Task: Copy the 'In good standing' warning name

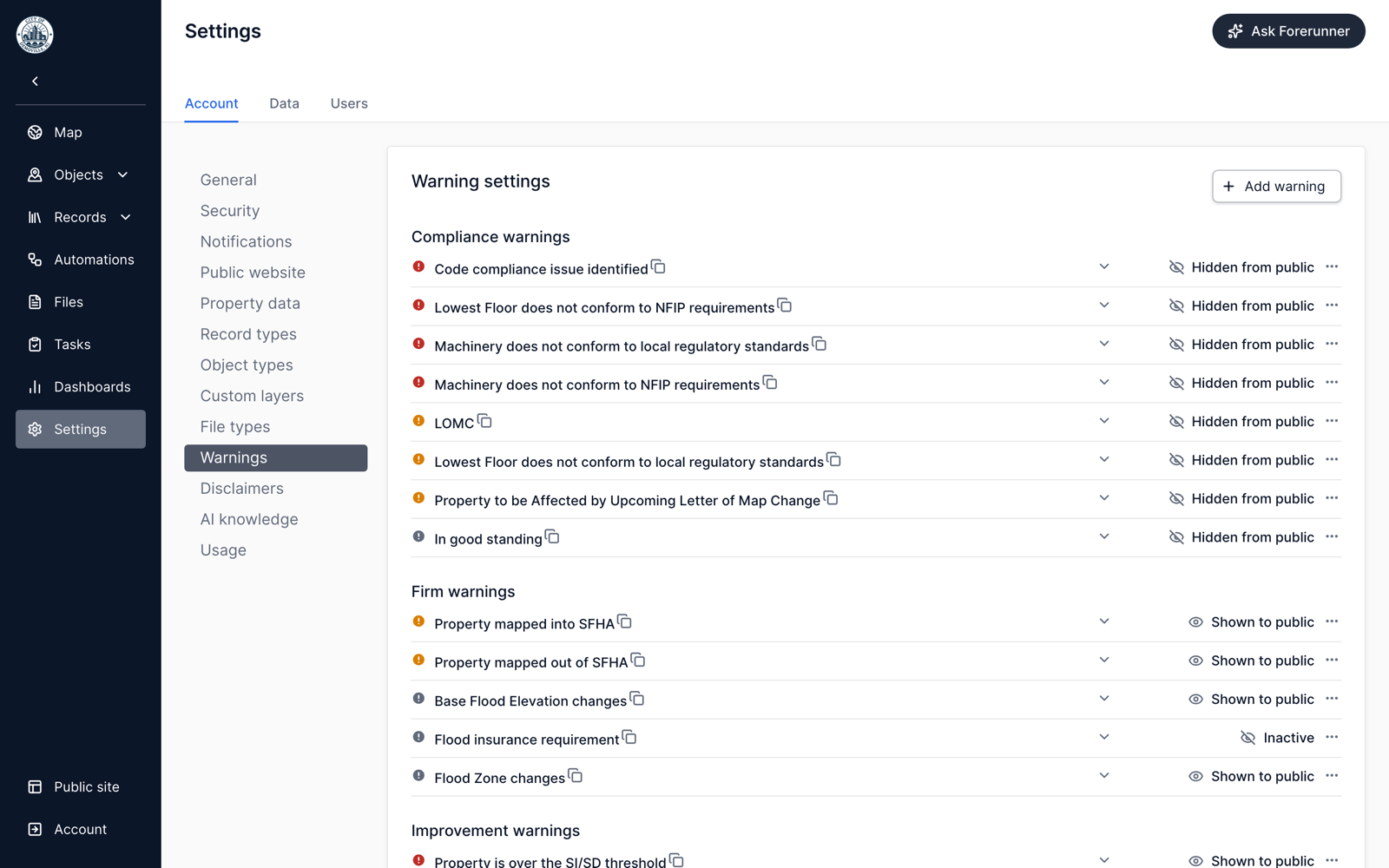Action: click(x=552, y=536)
